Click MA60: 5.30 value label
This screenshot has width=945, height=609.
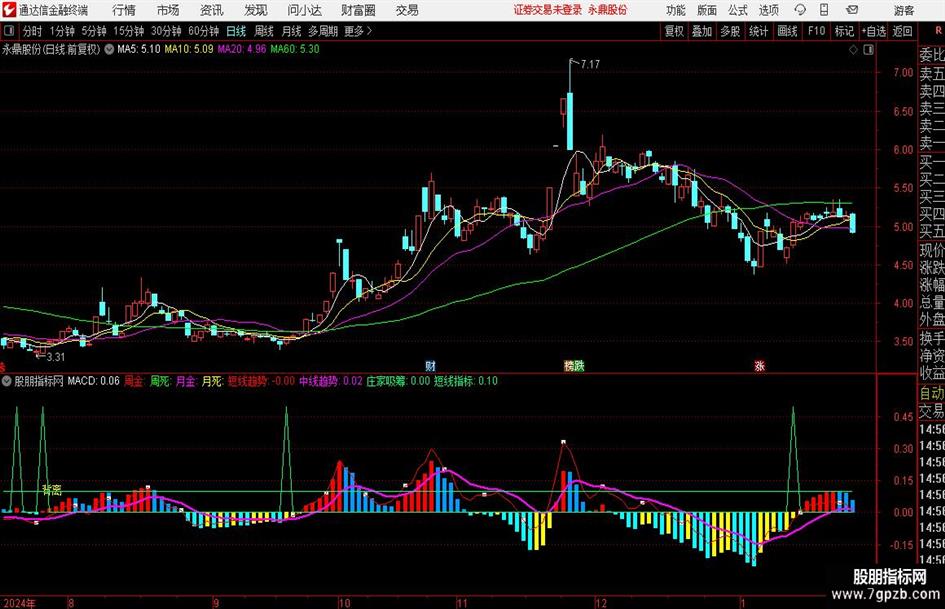click(x=295, y=49)
